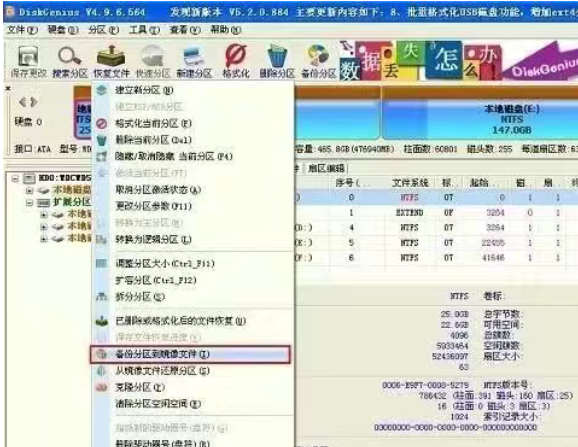Select the HD0 disk in tree
Viewport: 578px width, 447px height.
[x=65, y=179]
